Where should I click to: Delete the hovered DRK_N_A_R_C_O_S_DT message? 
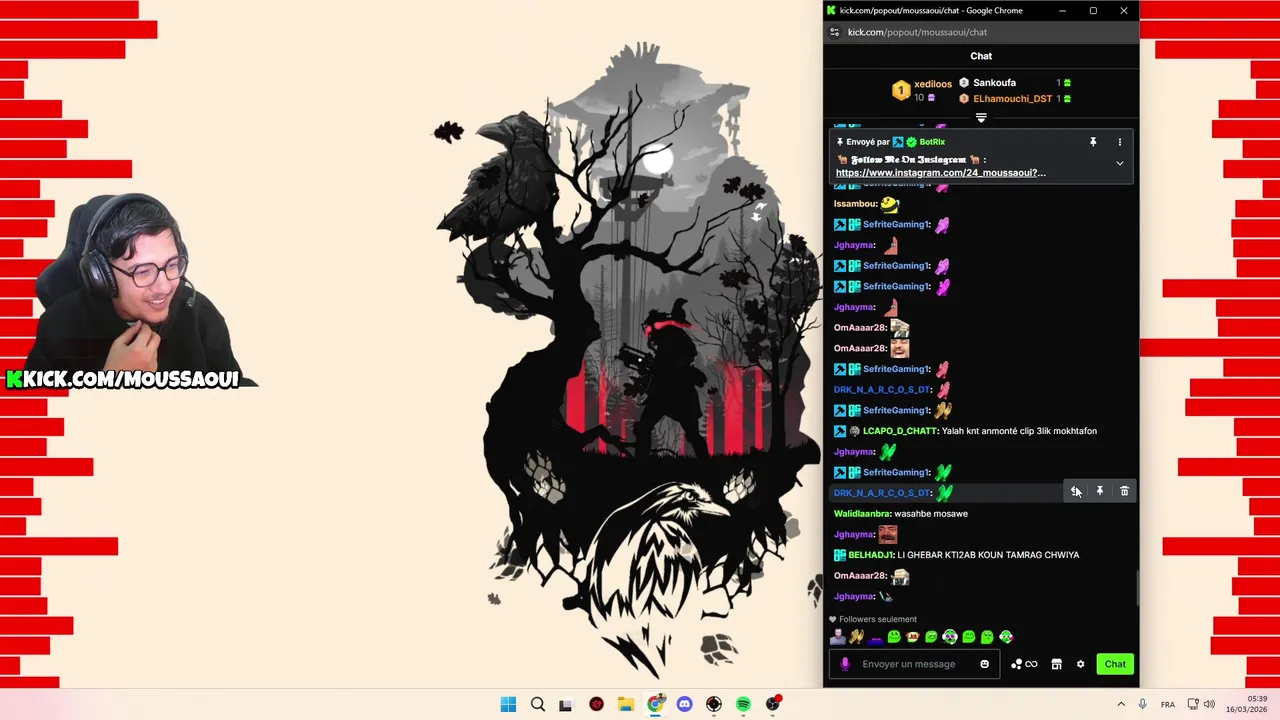tap(1124, 491)
